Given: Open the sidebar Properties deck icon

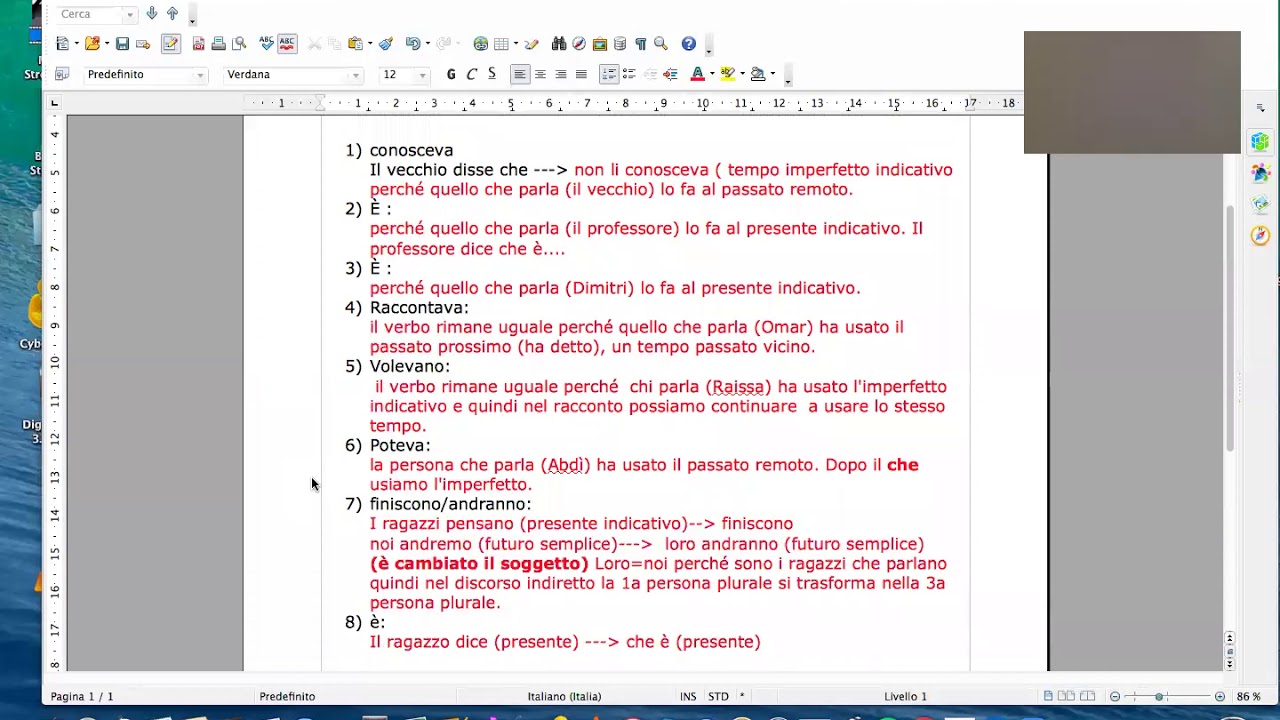Looking at the screenshot, I should pyautogui.click(x=1260, y=142).
